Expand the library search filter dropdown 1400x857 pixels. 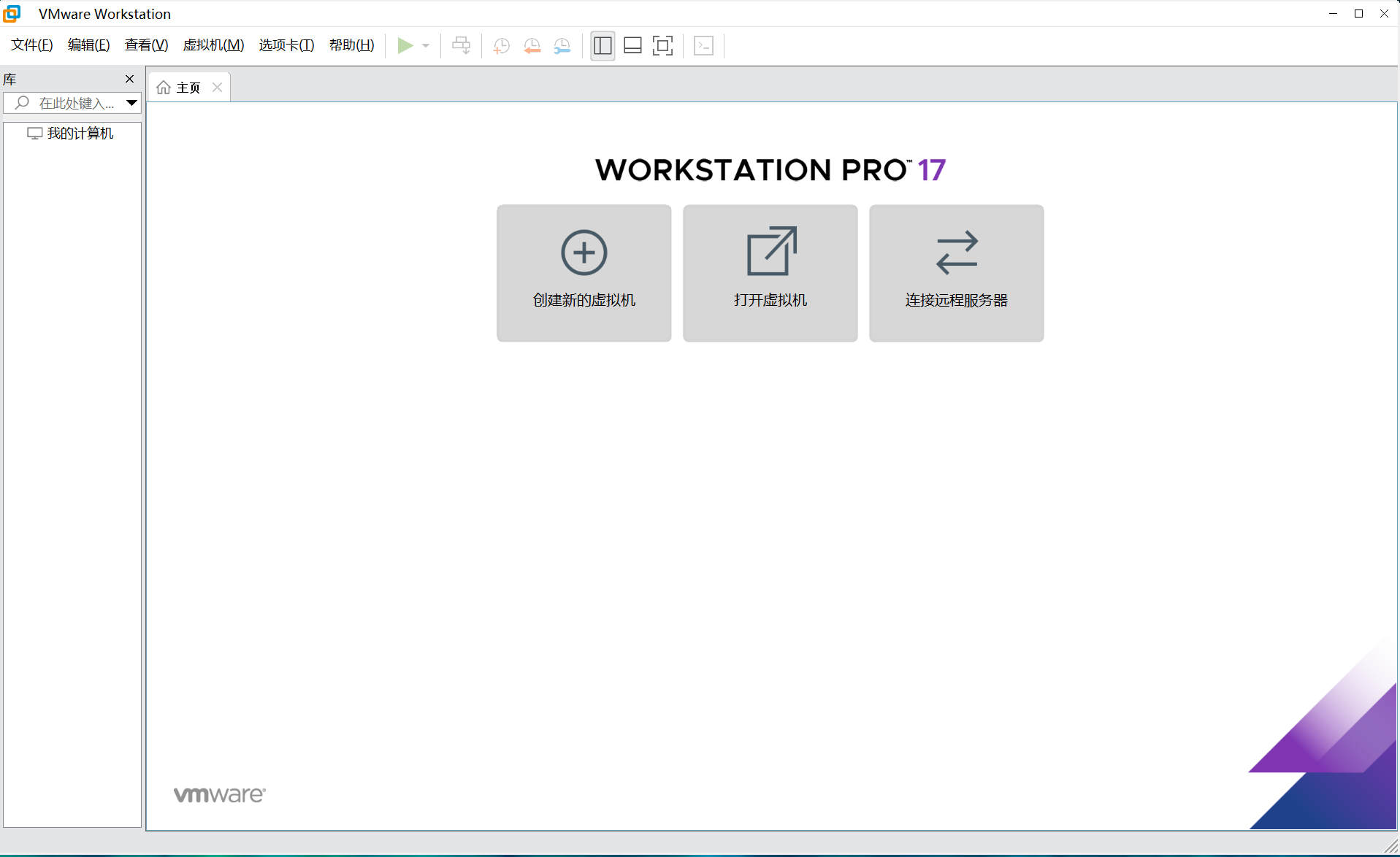[131, 103]
